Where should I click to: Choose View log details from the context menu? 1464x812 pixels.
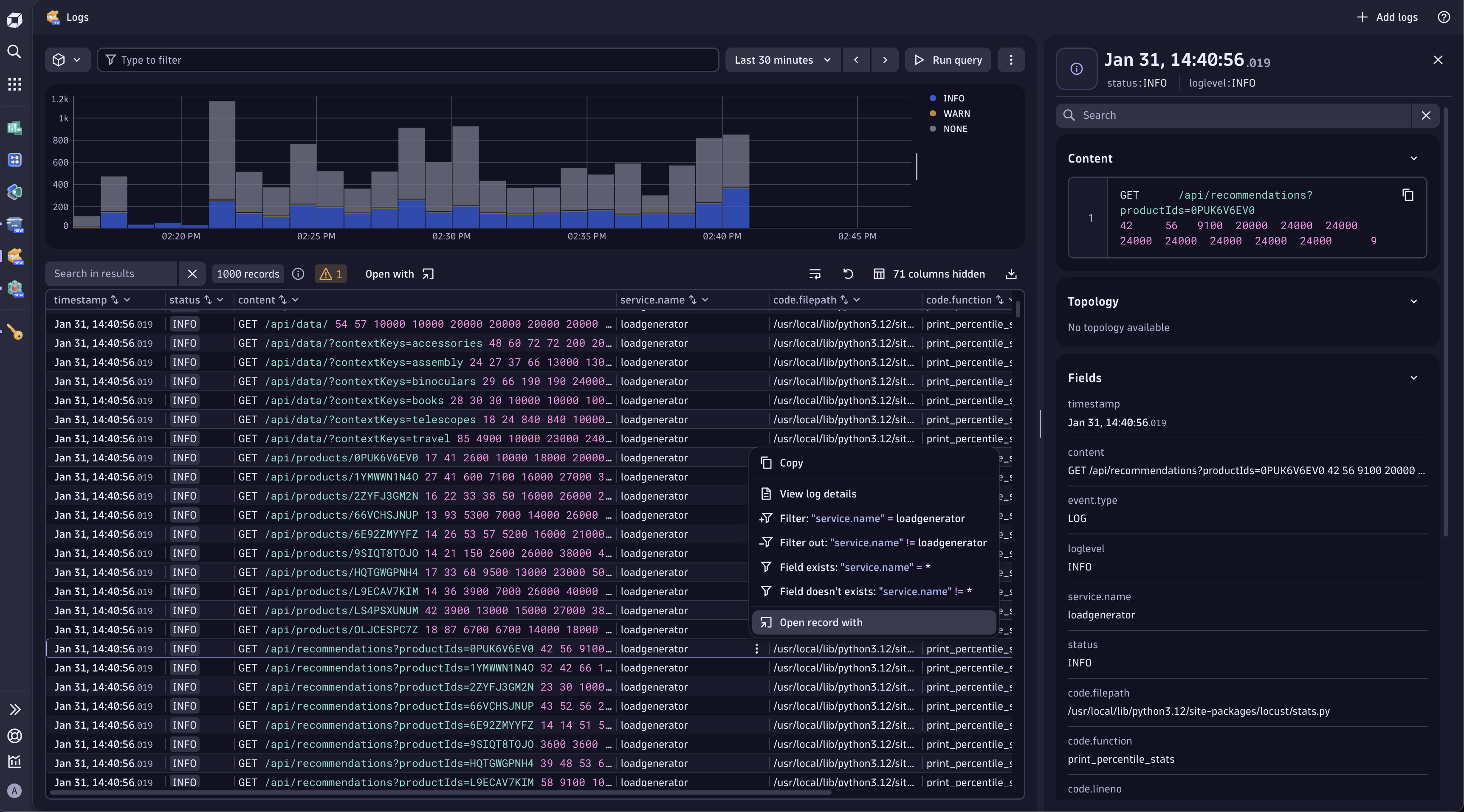[818, 494]
